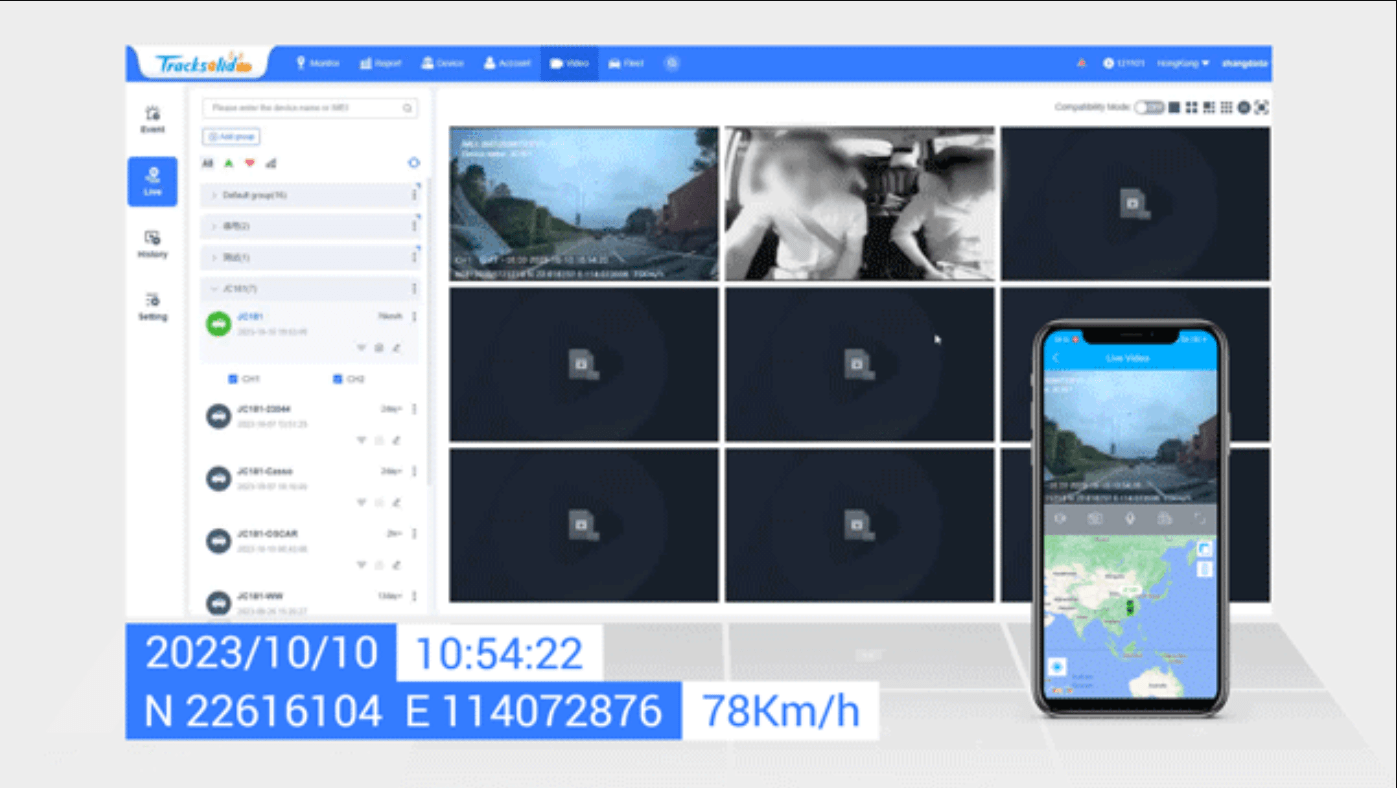1397x788 pixels.
Task: Expand the Default group(16) row
Action: pyautogui.click(x=311, y=195)
